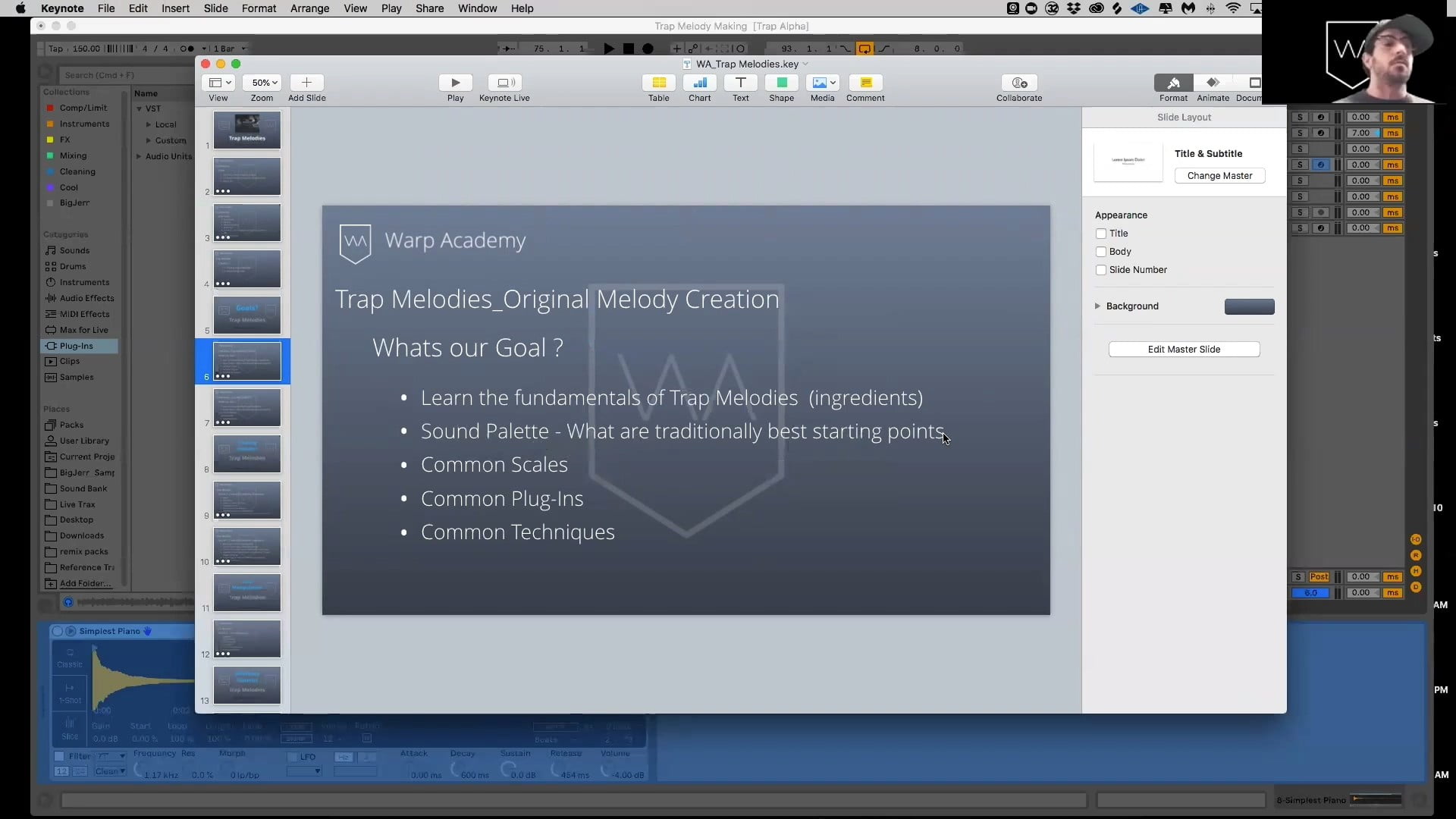The image size is (1456, 819).
Task: Toggle Ableton loop switch
Action: (x=864, y=49)
